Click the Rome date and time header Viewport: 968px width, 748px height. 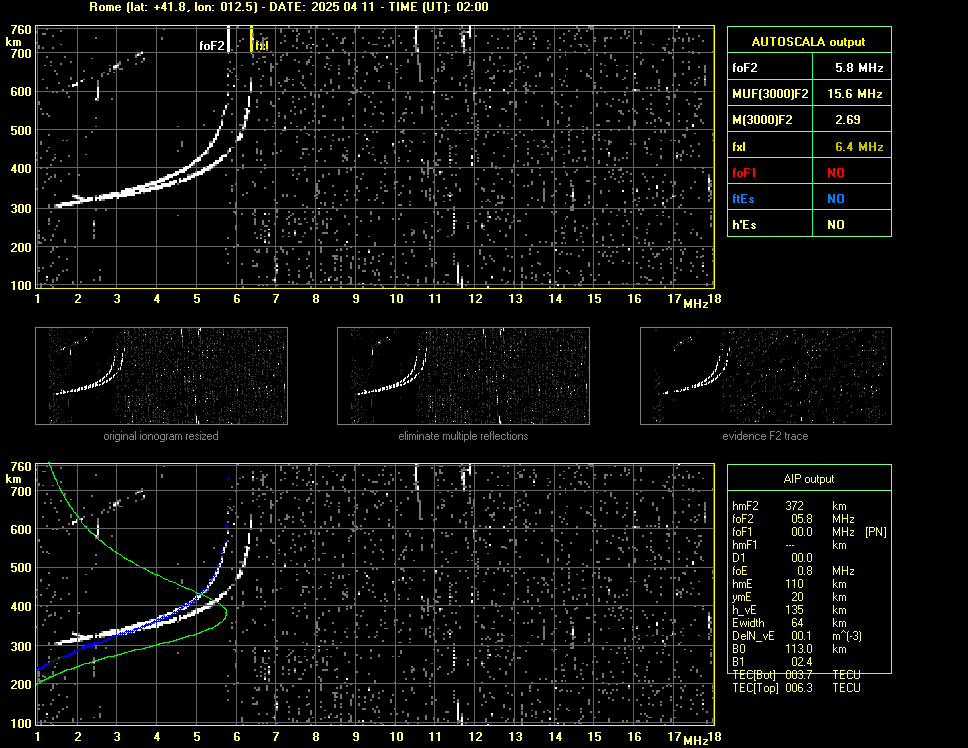point(289,7)
